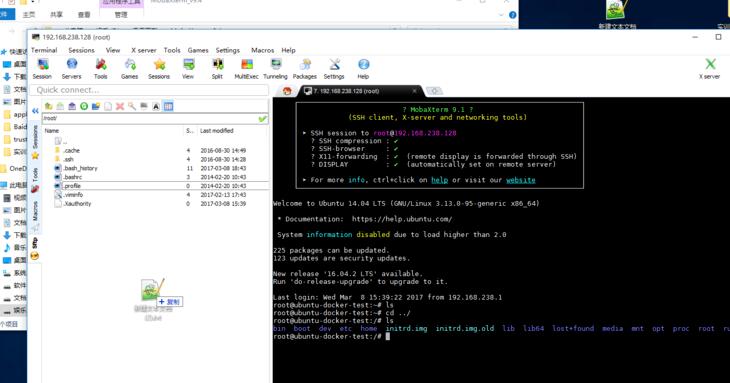Click the download file icon in SFTP toolbar
Screen dimensions: 730x383
coord(60,107)
